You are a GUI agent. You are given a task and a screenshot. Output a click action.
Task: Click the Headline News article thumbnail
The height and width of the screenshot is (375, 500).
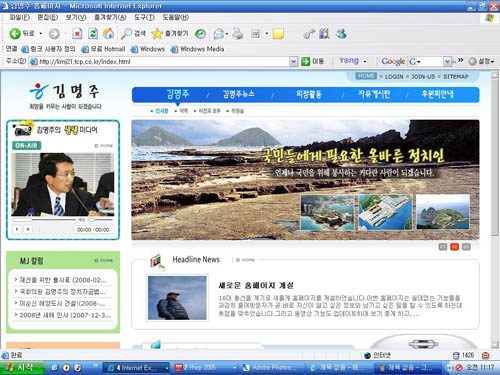click(177, 298)
